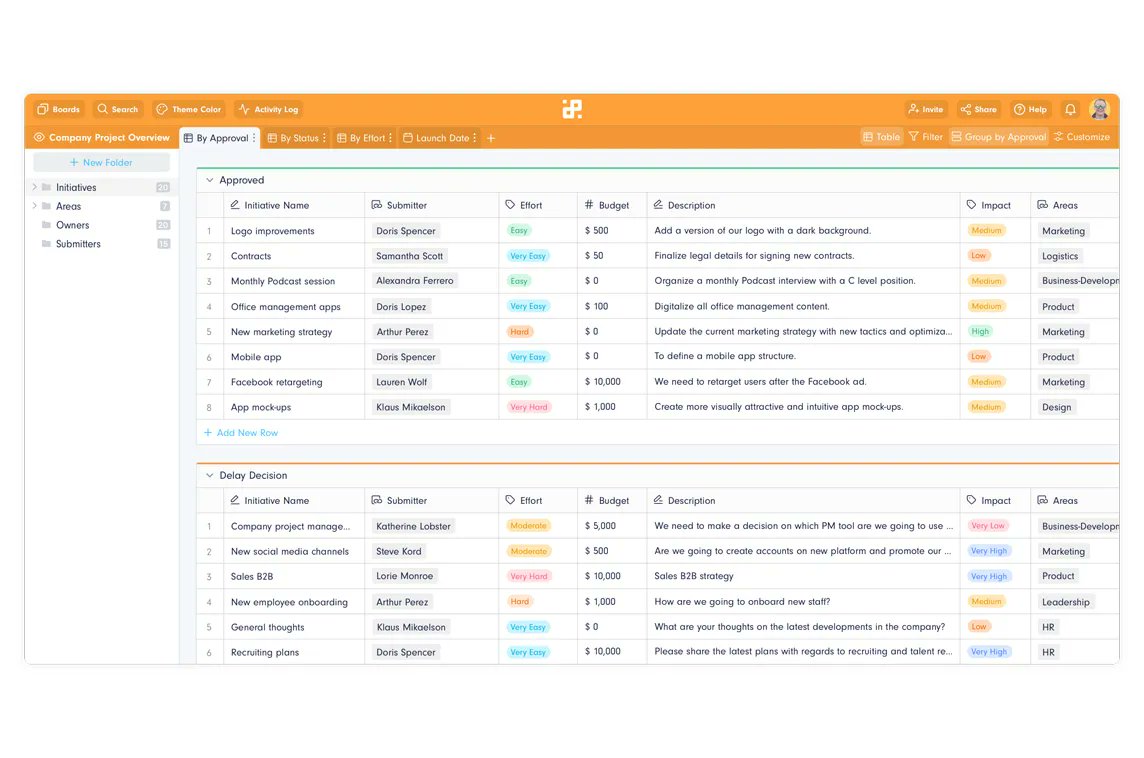Open the Submitters folder
The width and height of the screenshot is (1144, 758).
[x=78, y=244]
